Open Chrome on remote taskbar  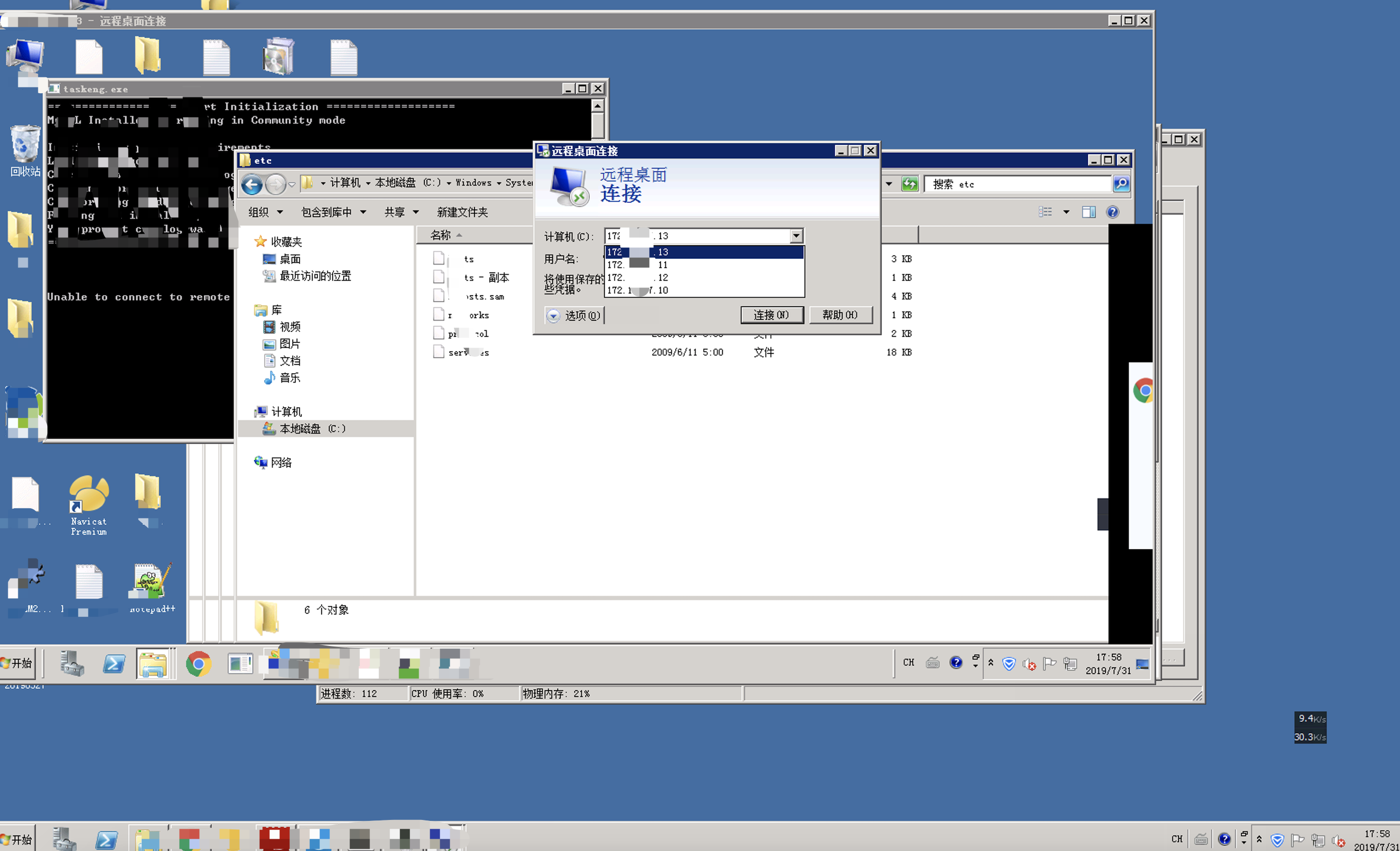click(198, 664)
